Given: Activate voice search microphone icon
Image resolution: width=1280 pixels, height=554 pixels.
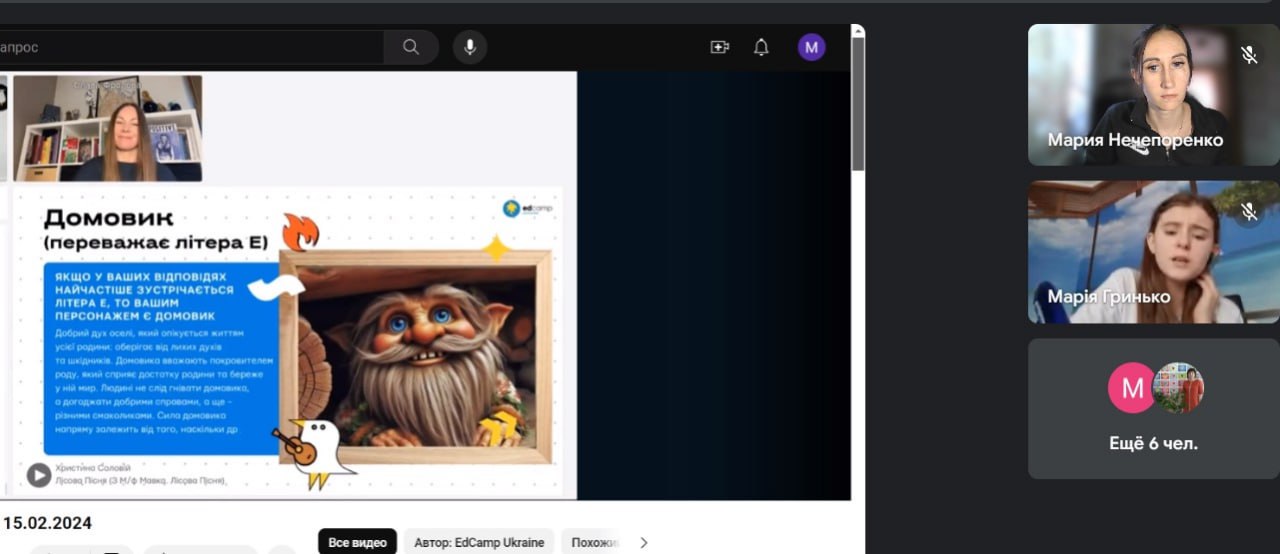Looking at the screenshot, I should (x=469, y=47).
